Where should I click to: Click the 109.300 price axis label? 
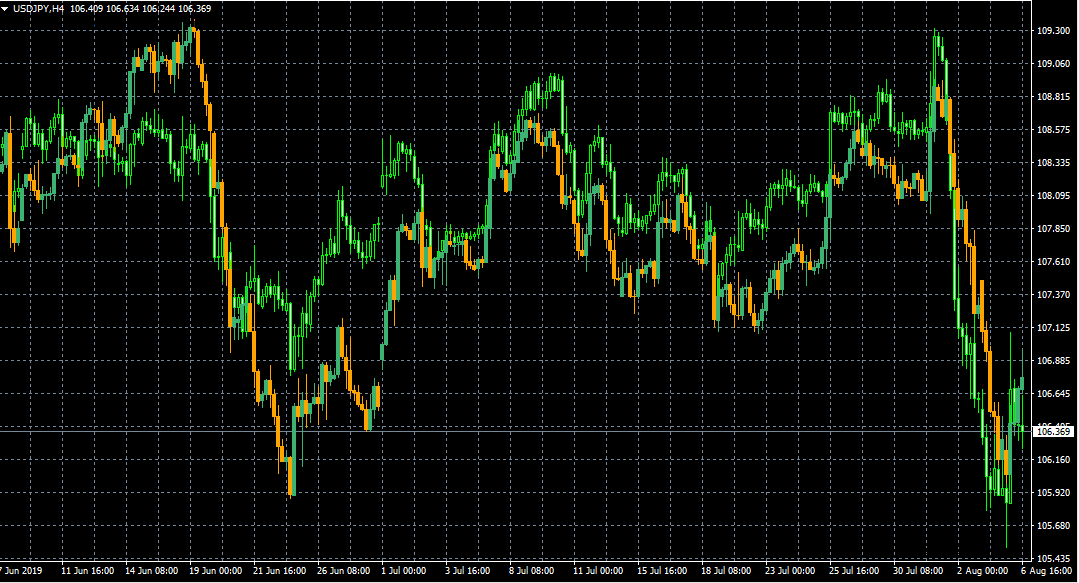(x=1053, y=31)
